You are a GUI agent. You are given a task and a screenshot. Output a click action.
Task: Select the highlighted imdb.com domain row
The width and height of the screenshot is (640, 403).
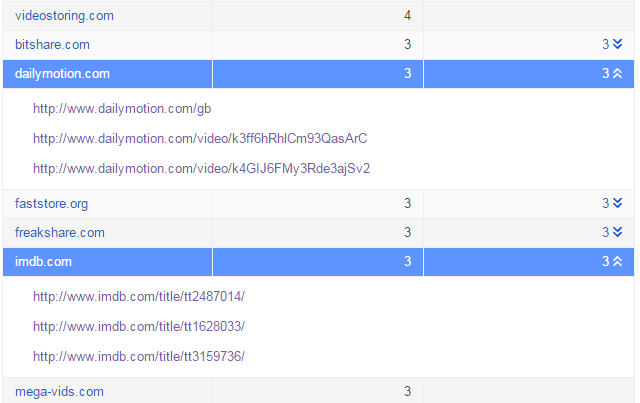tap(318, 262)
